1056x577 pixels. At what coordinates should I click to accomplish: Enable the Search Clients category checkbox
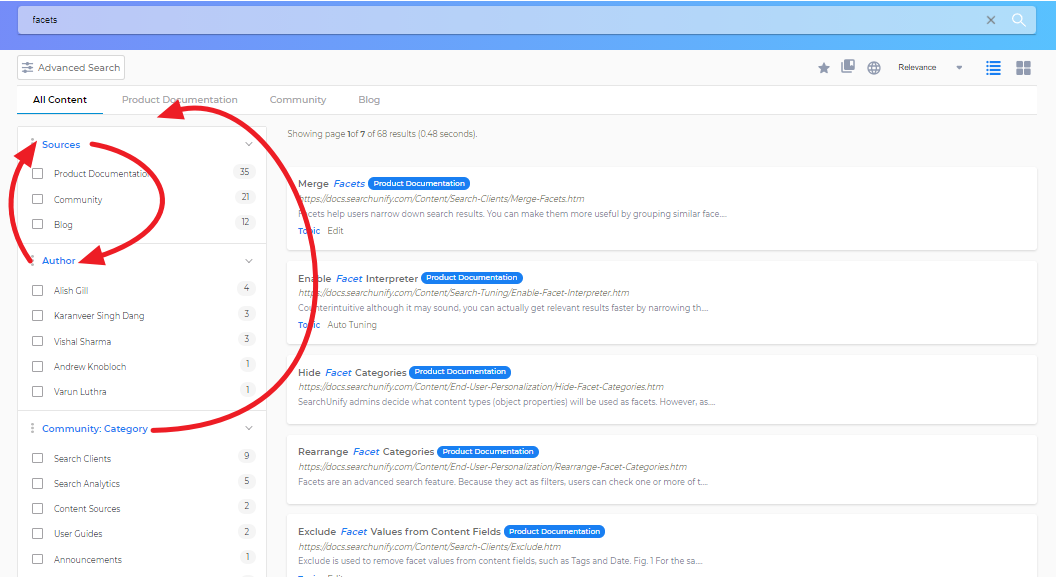(x=38, y=459)
